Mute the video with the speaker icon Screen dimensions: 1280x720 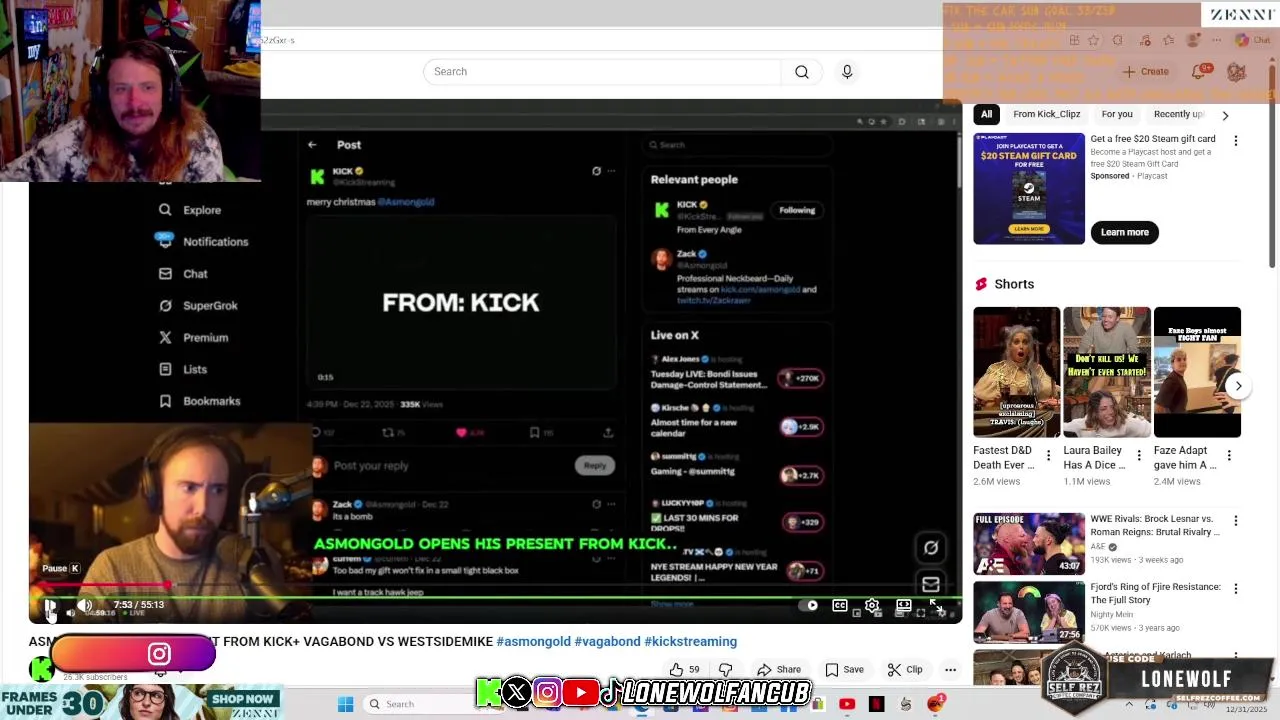pos(85,605)
